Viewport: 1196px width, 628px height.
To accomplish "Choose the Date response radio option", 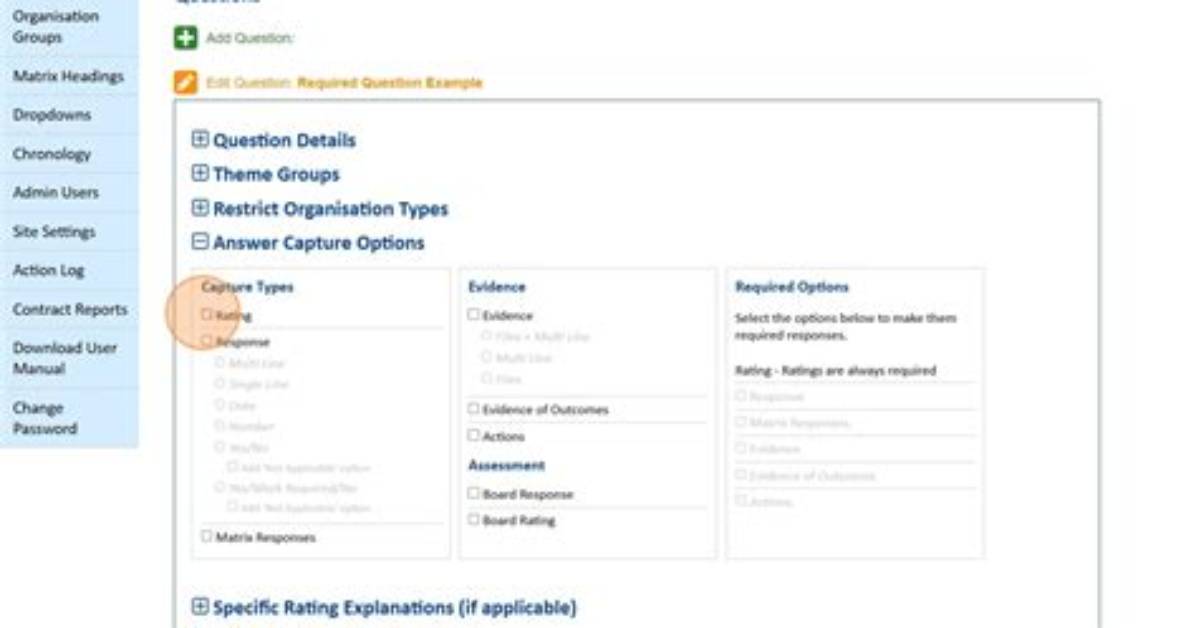I will point(220,404).
